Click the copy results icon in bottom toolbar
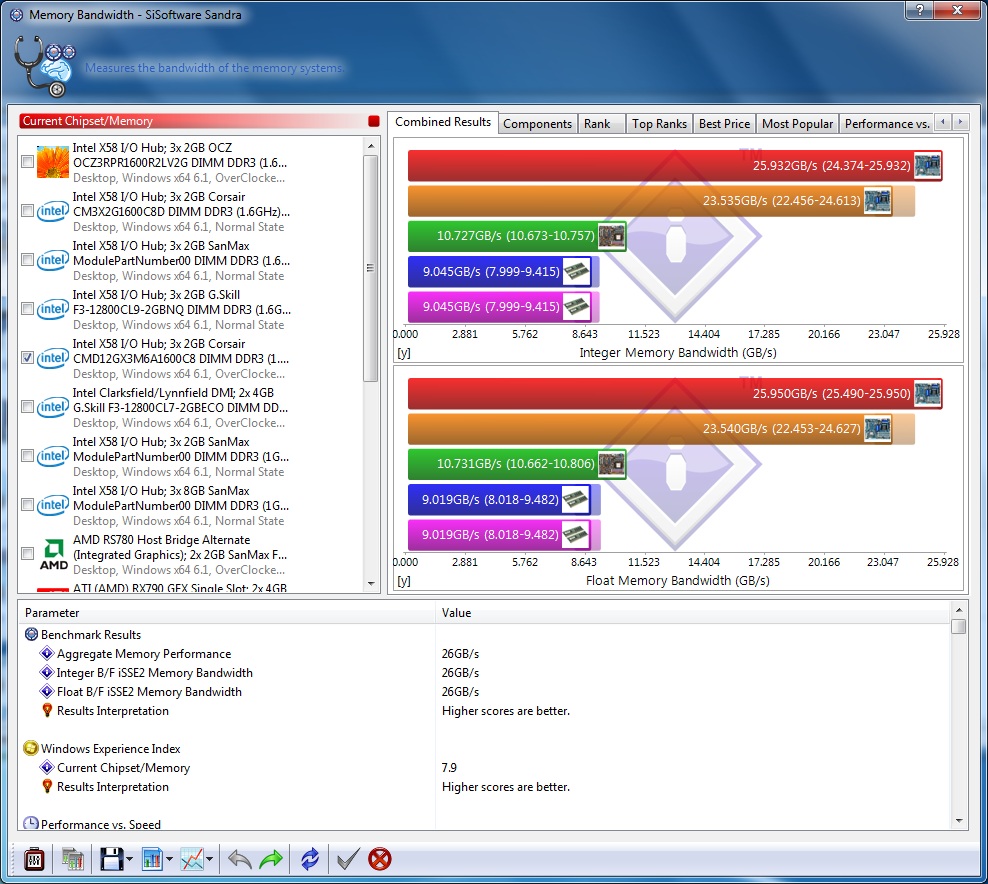 72,859
